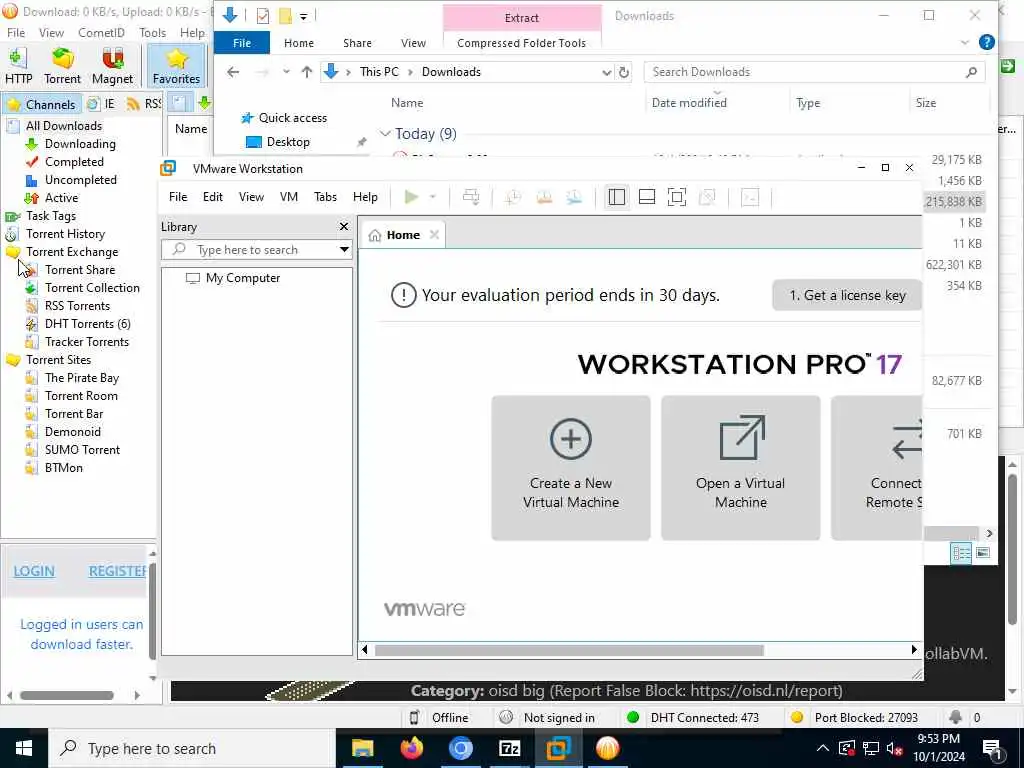Viewport: 1024px width, 768px height.
Task: Close the VMware Library panel
Action: 344,227
